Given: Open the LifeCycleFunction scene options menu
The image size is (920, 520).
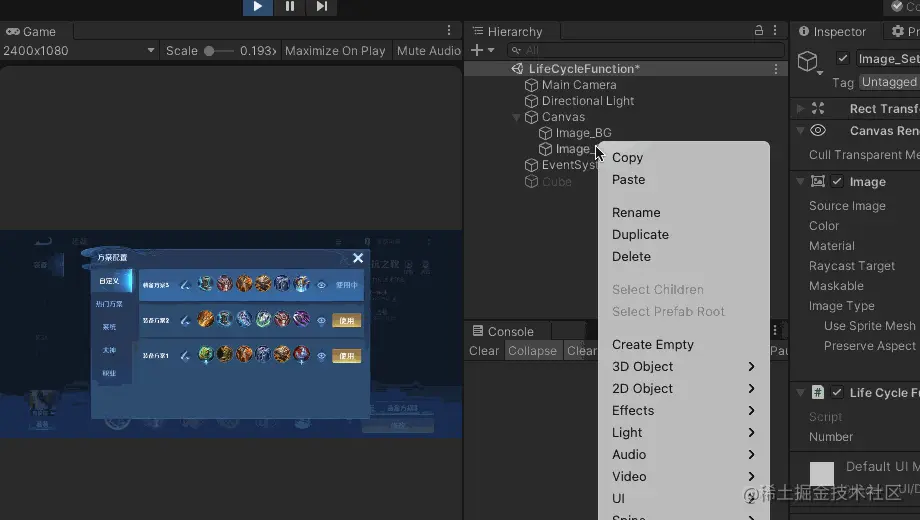Looking at the screenshot, I should (x=776, y=69).
